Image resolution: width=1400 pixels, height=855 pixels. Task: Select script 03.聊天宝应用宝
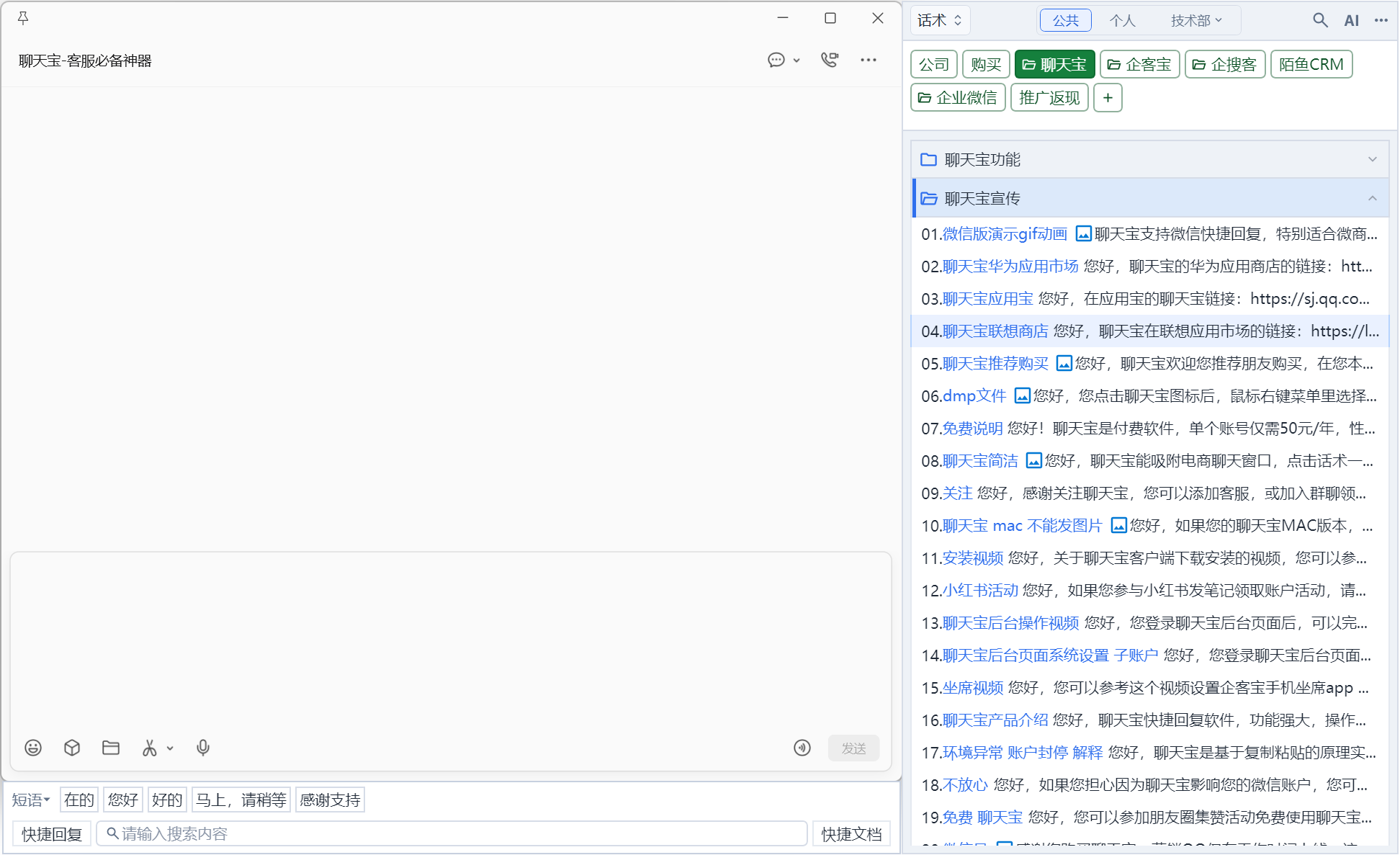click(1150, 299)
